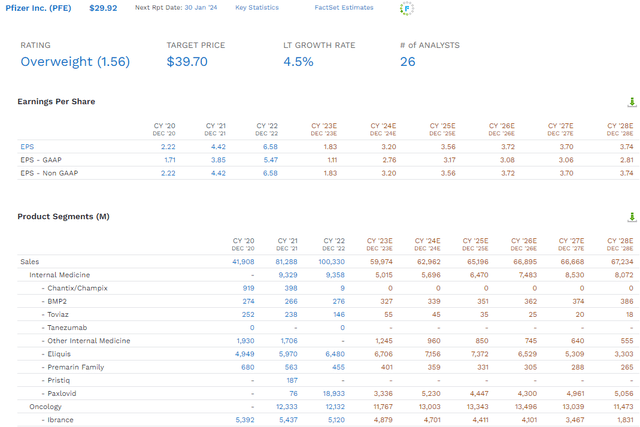Viewport: 640px width, 427px height.
Task: Select the Internal Medicine segment row
Action: (328, 275)
